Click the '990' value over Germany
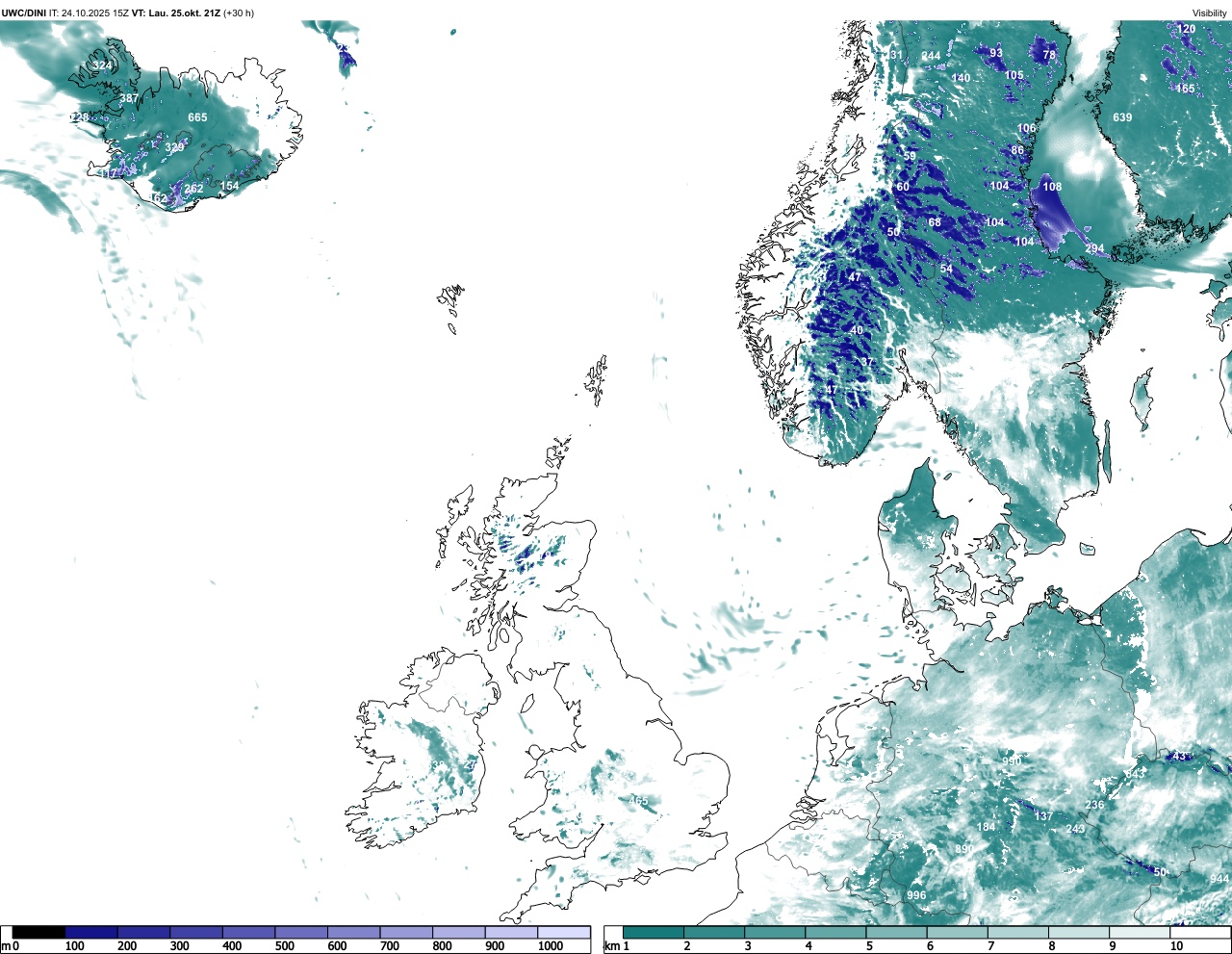Viewport: 1232px width, 954px height. (1011, 761)
